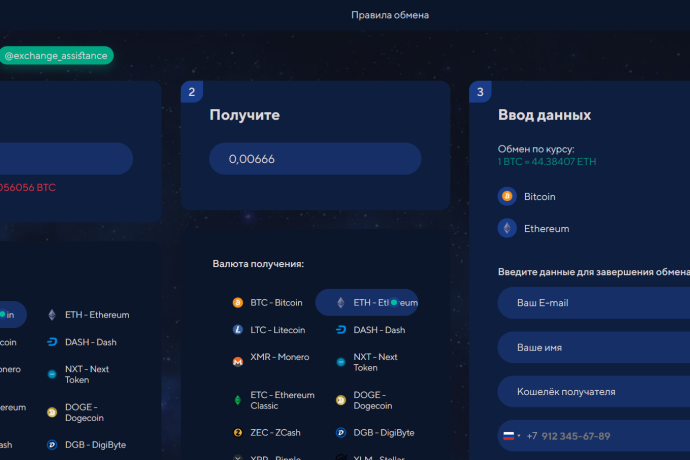Focus the Кошелёк получателя input field
Viewport: 690px width, 460px height.
click(x=594, y=392)
